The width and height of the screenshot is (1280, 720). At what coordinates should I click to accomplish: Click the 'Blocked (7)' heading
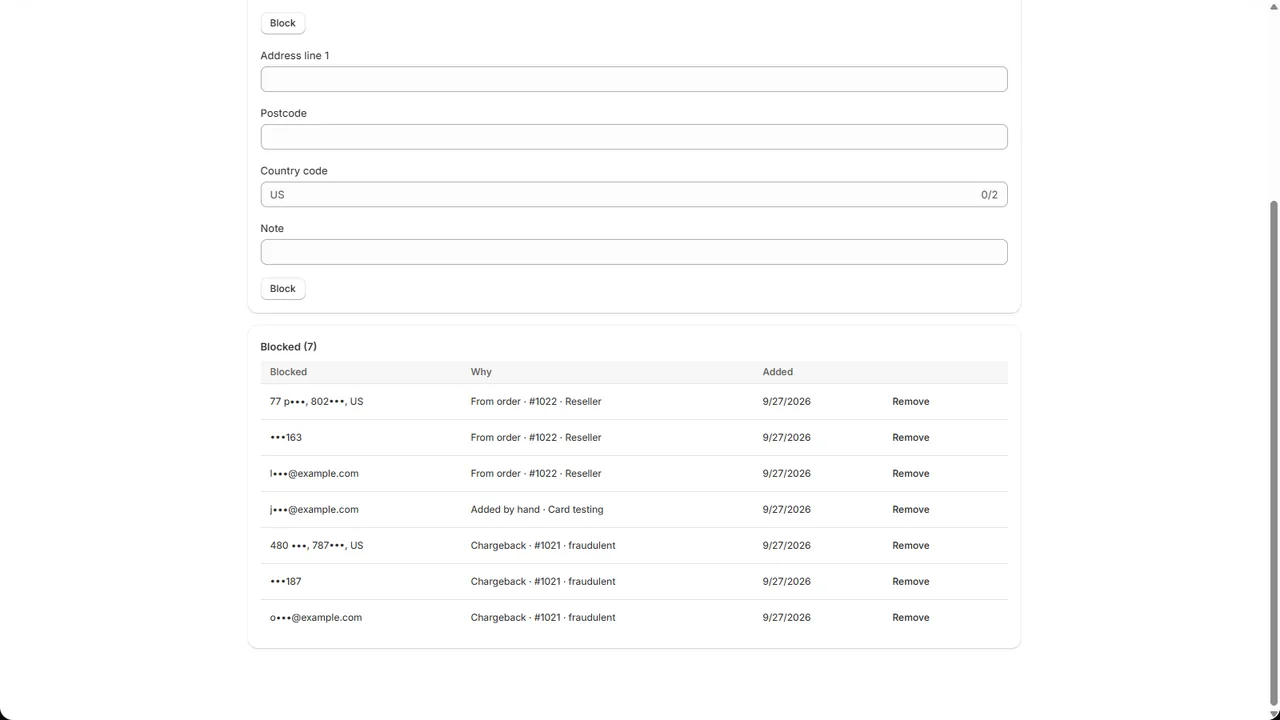coord(288,347)
